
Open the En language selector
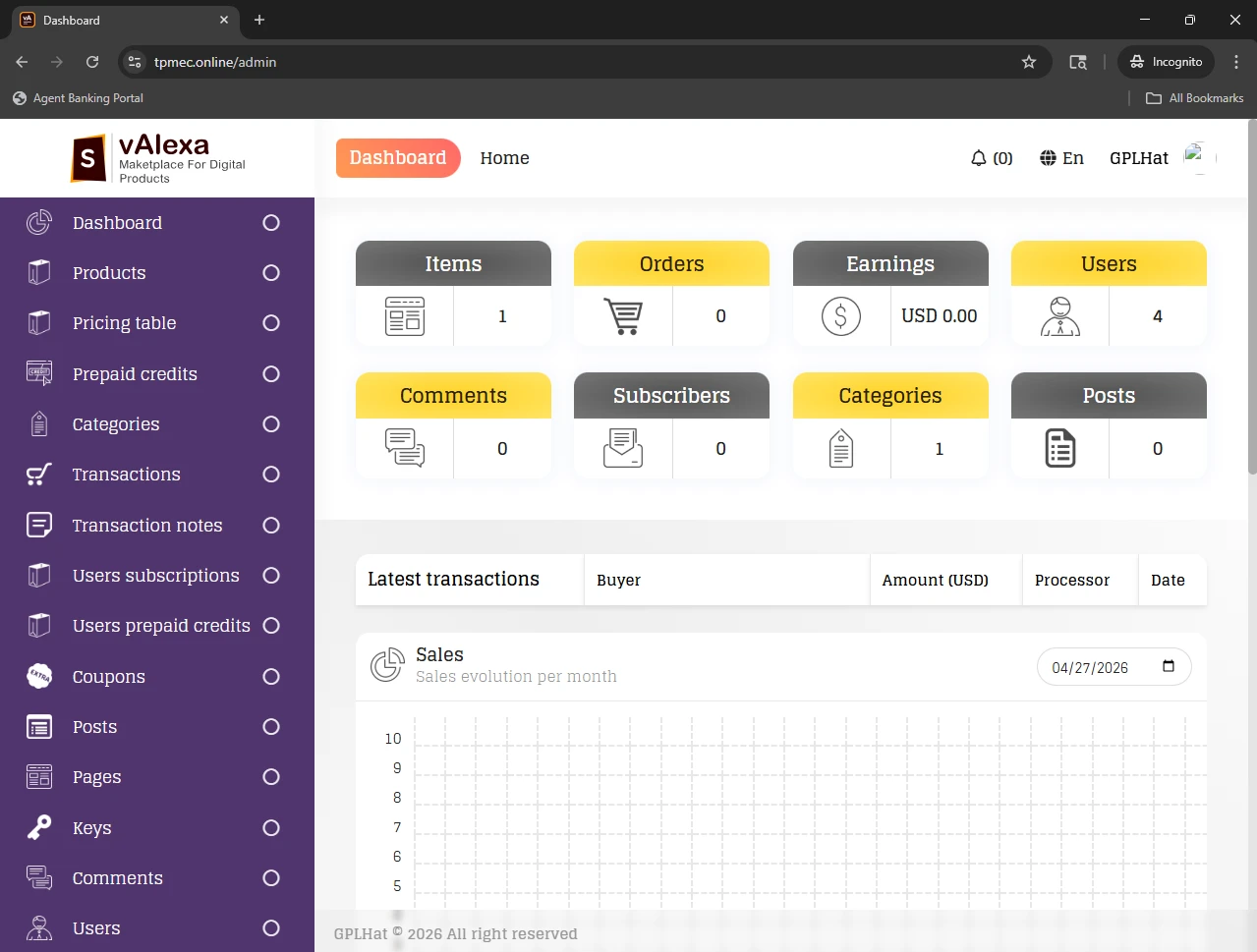tap(1072, 158)
